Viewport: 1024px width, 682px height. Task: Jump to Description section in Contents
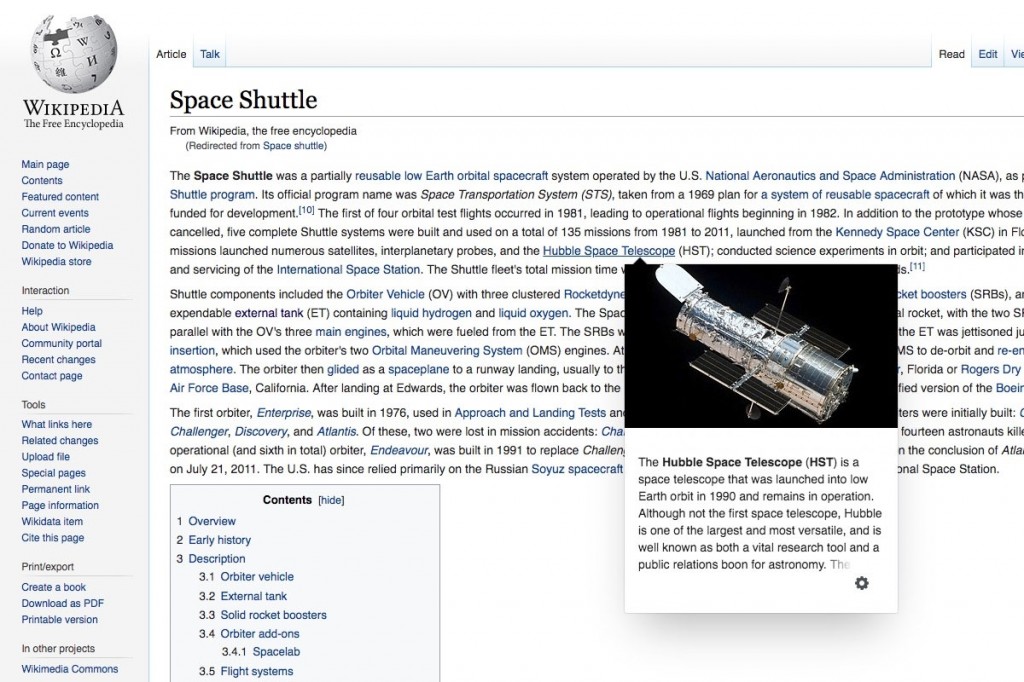tap(217, 559)
